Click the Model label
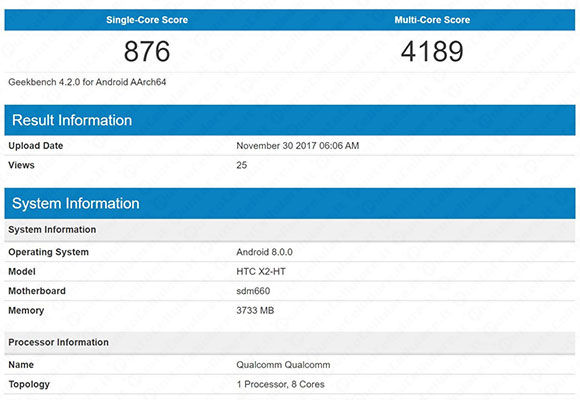The image size is (580, 400). coord(22,272)
